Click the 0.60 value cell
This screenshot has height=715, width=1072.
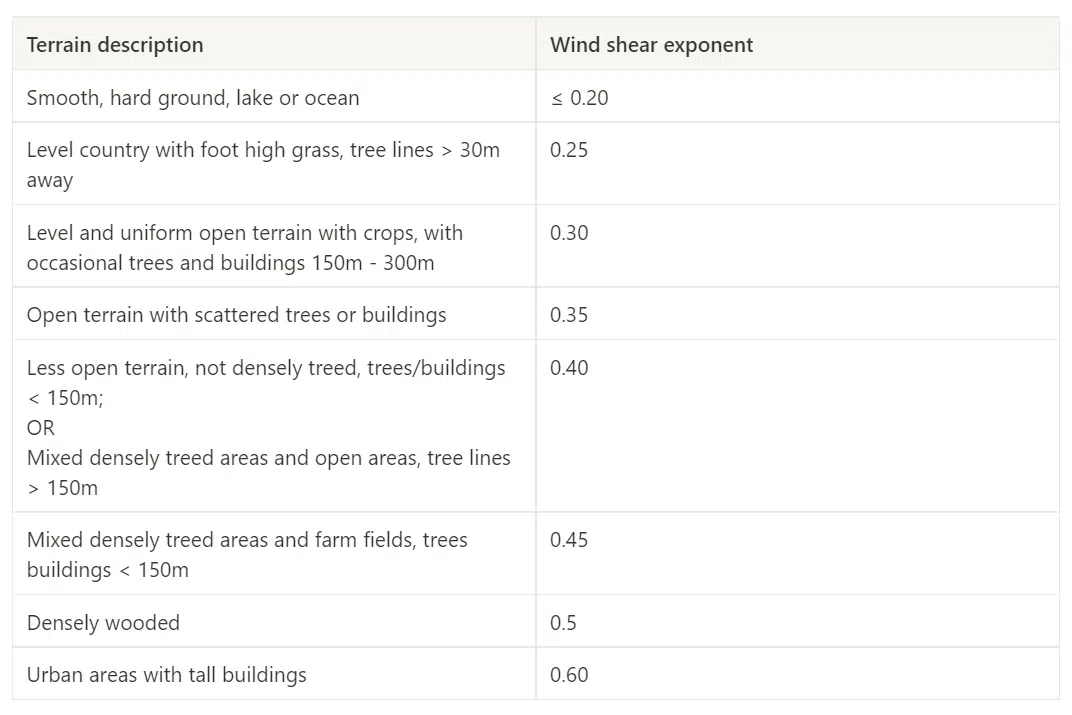point(569,674)
